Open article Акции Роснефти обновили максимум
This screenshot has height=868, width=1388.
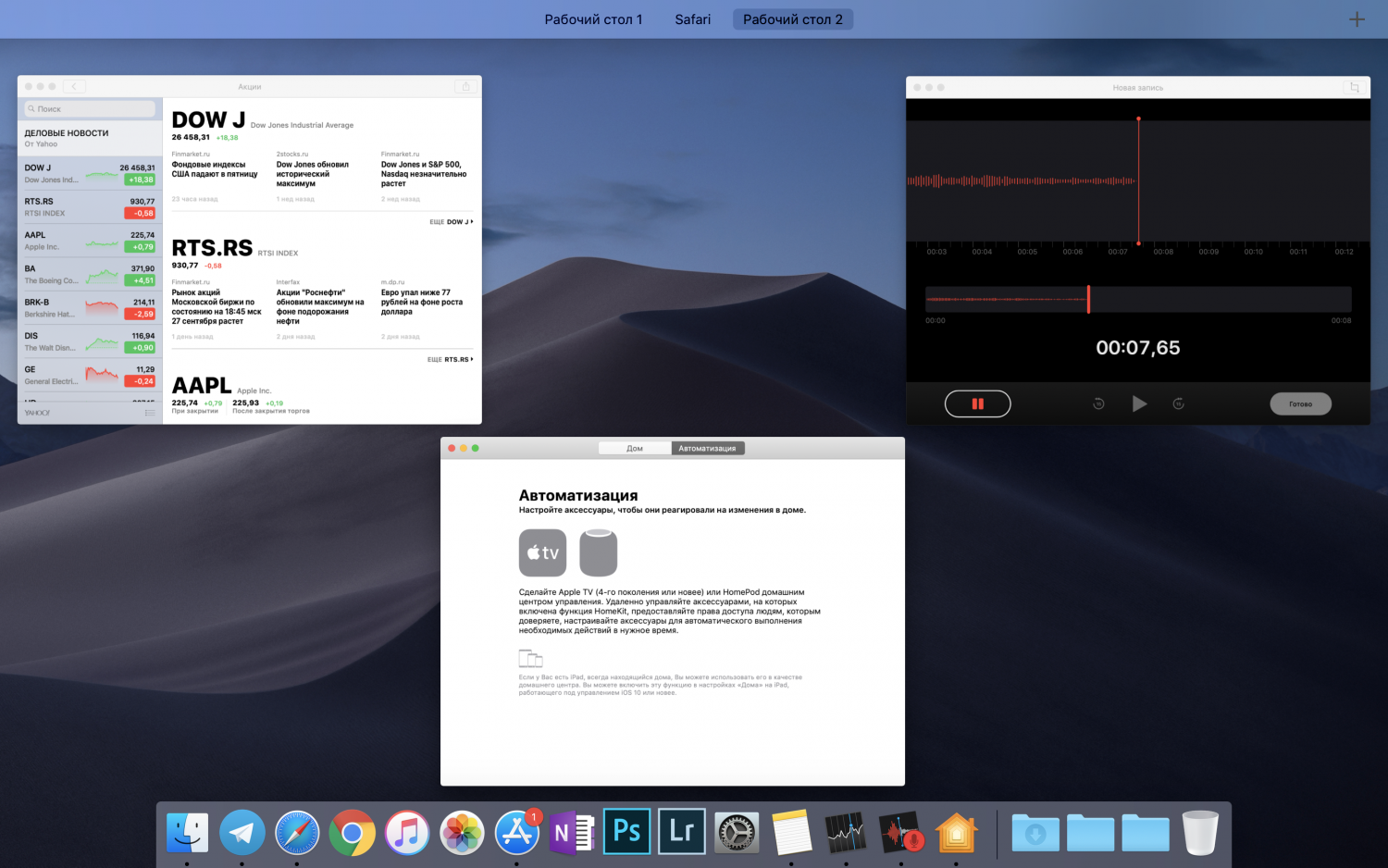(320, 306)
